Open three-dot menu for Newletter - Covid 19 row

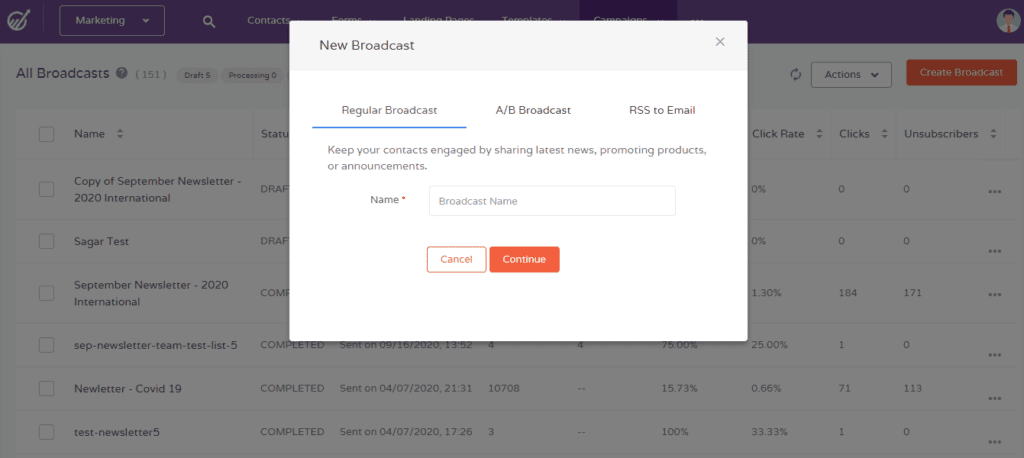point(993,397)
